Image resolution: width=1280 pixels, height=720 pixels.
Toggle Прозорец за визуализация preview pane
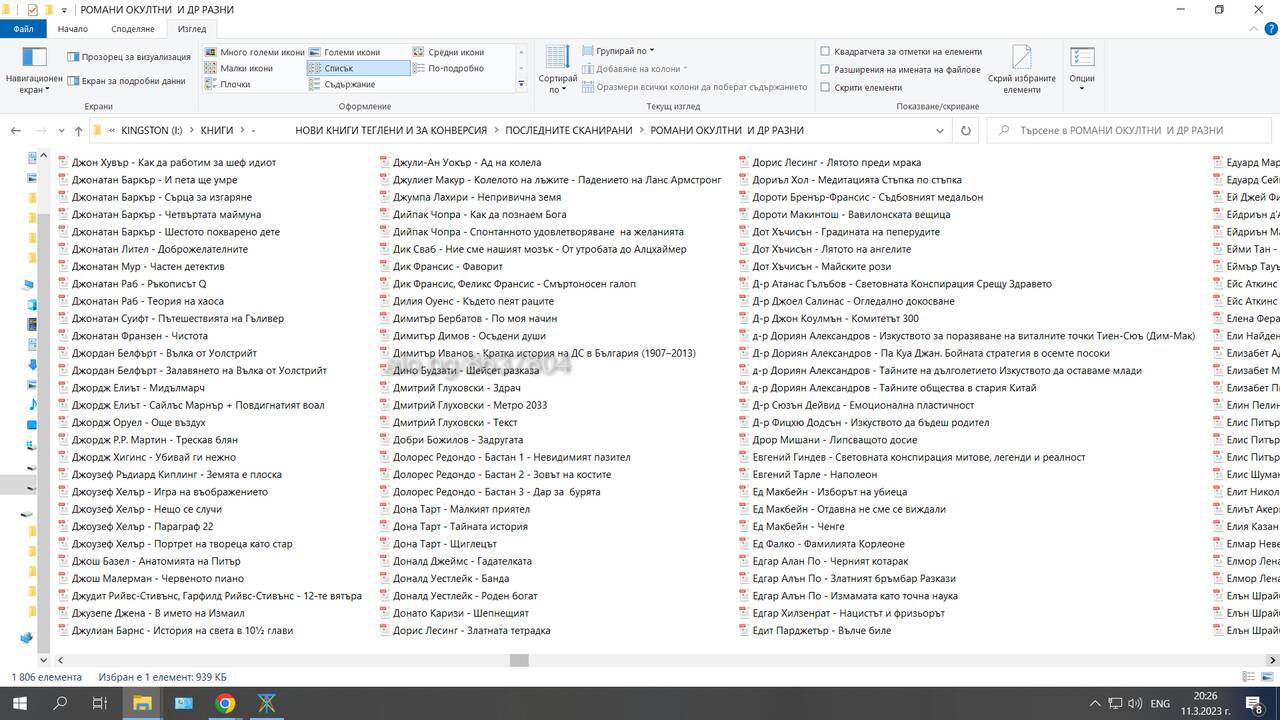coord(128,57)
